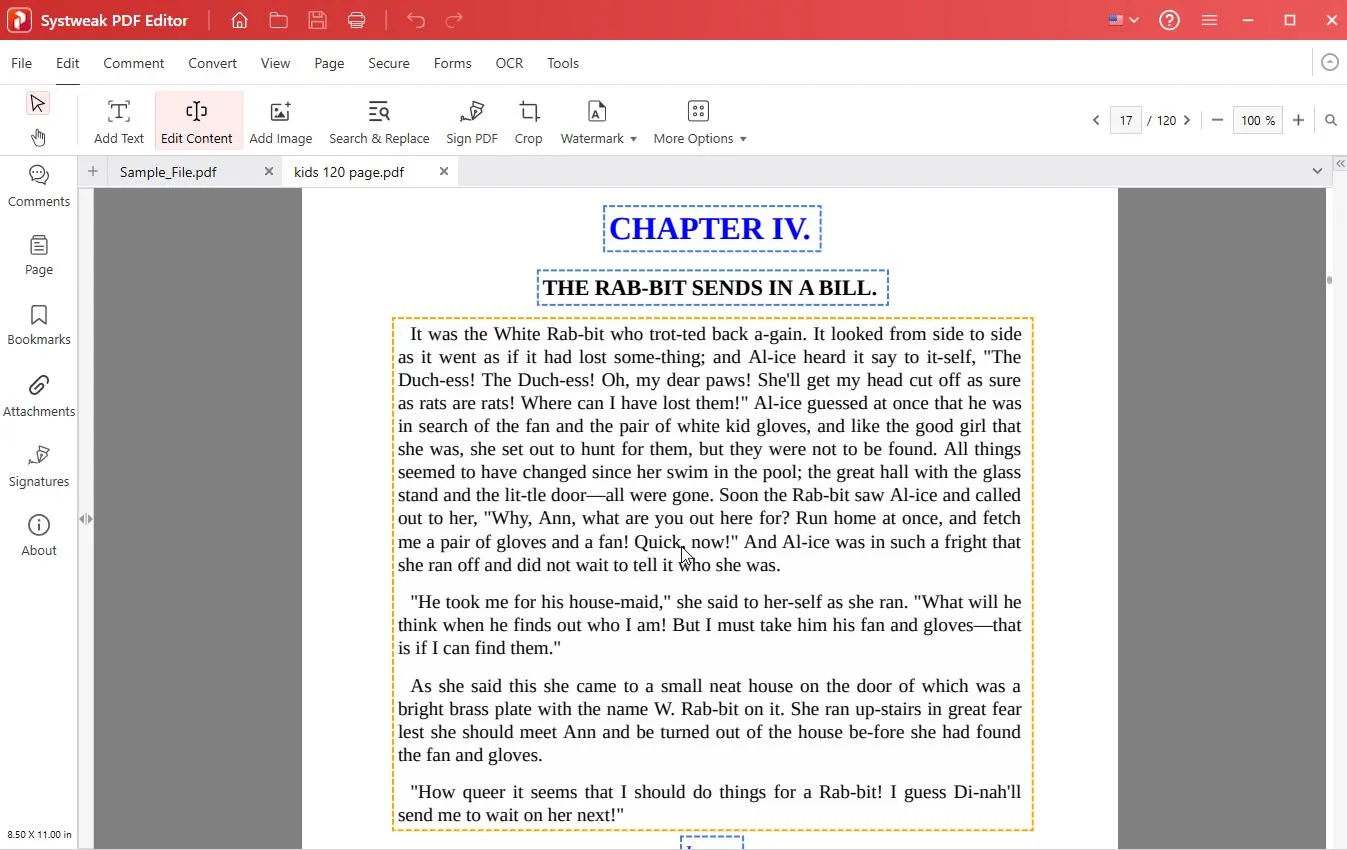1347x850 pixels.
Task: Insert picture with Add Image
Action: tap(281, 122)
